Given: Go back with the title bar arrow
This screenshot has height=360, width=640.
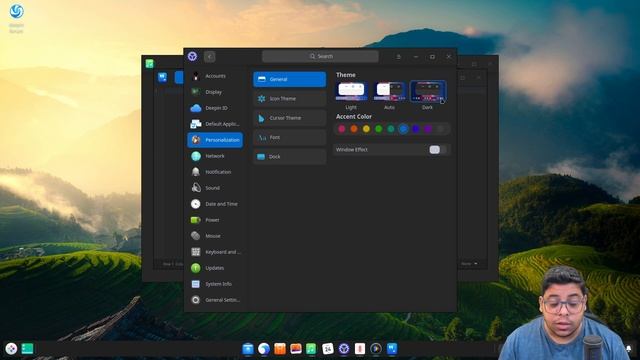Looking at the screenshot, I should pos(209,56).
